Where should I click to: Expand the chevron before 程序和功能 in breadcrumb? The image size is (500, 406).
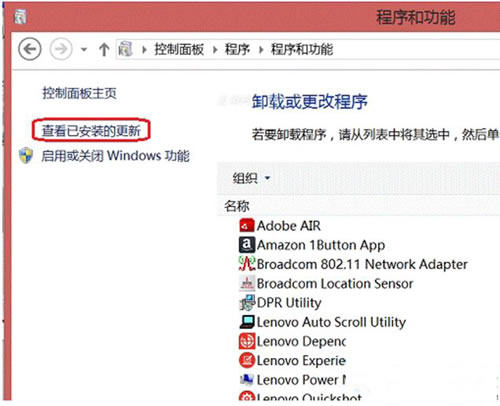click(x=261, y=50)
